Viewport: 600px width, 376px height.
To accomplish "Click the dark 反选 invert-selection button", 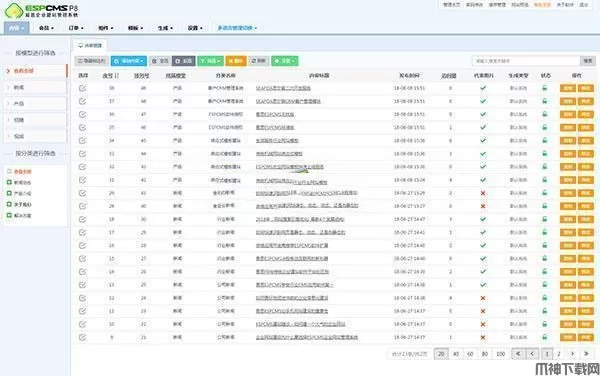I will (184, 61).
